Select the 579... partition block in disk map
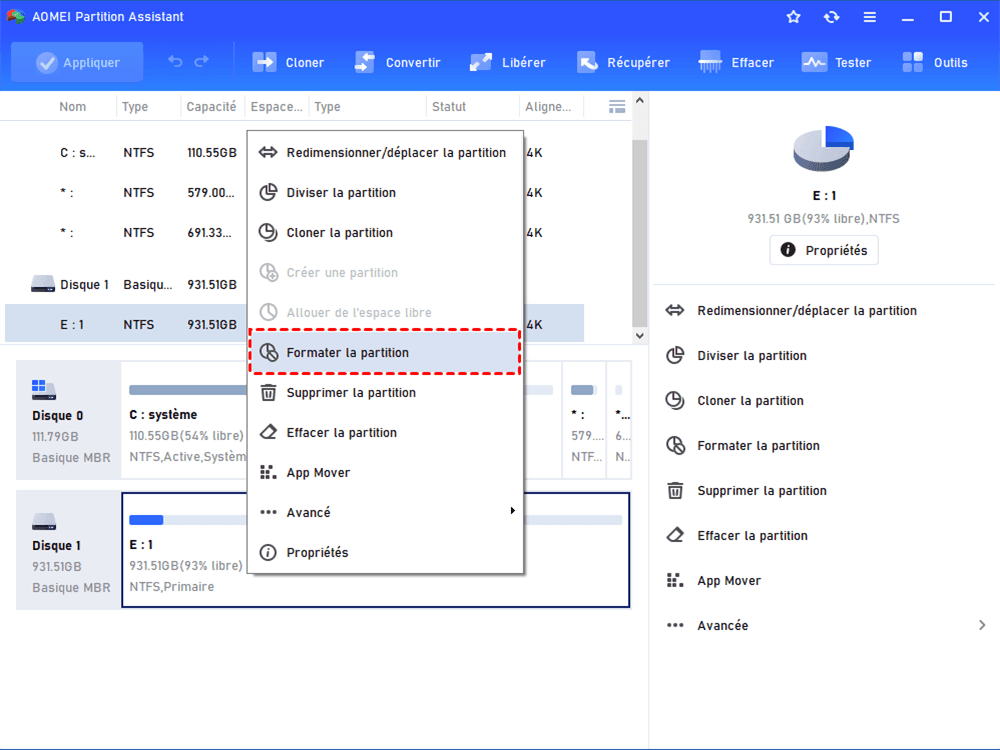 pyautogui.click(x=584, y=420)
